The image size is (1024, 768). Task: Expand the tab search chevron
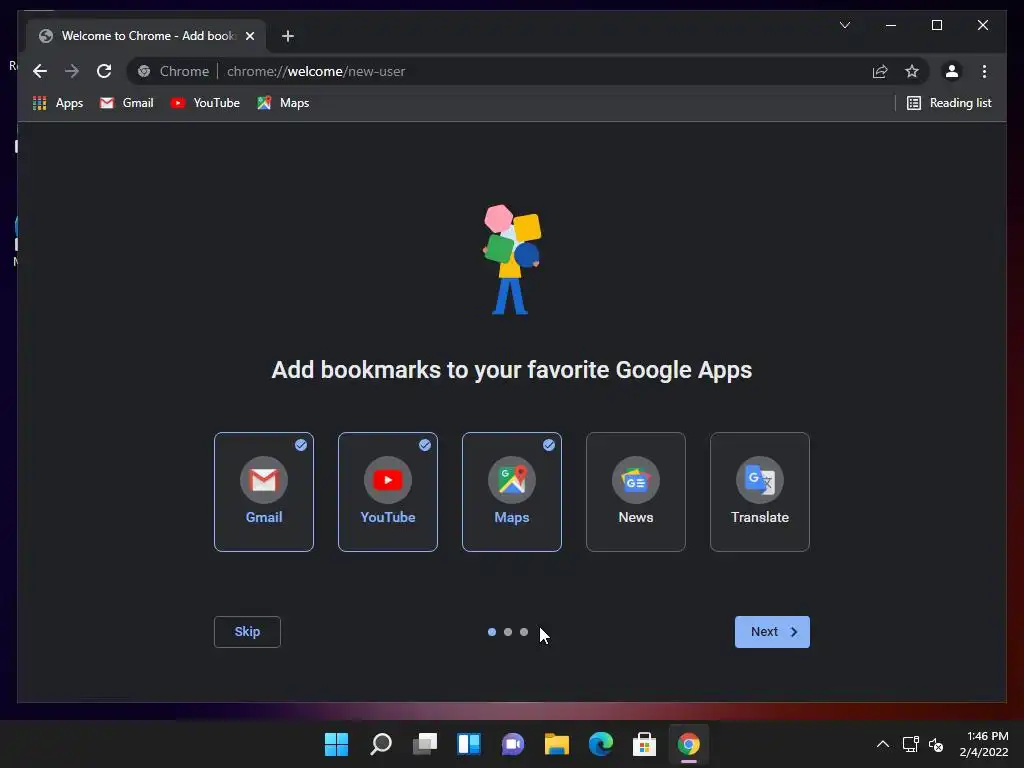click(x=844, y=25)
